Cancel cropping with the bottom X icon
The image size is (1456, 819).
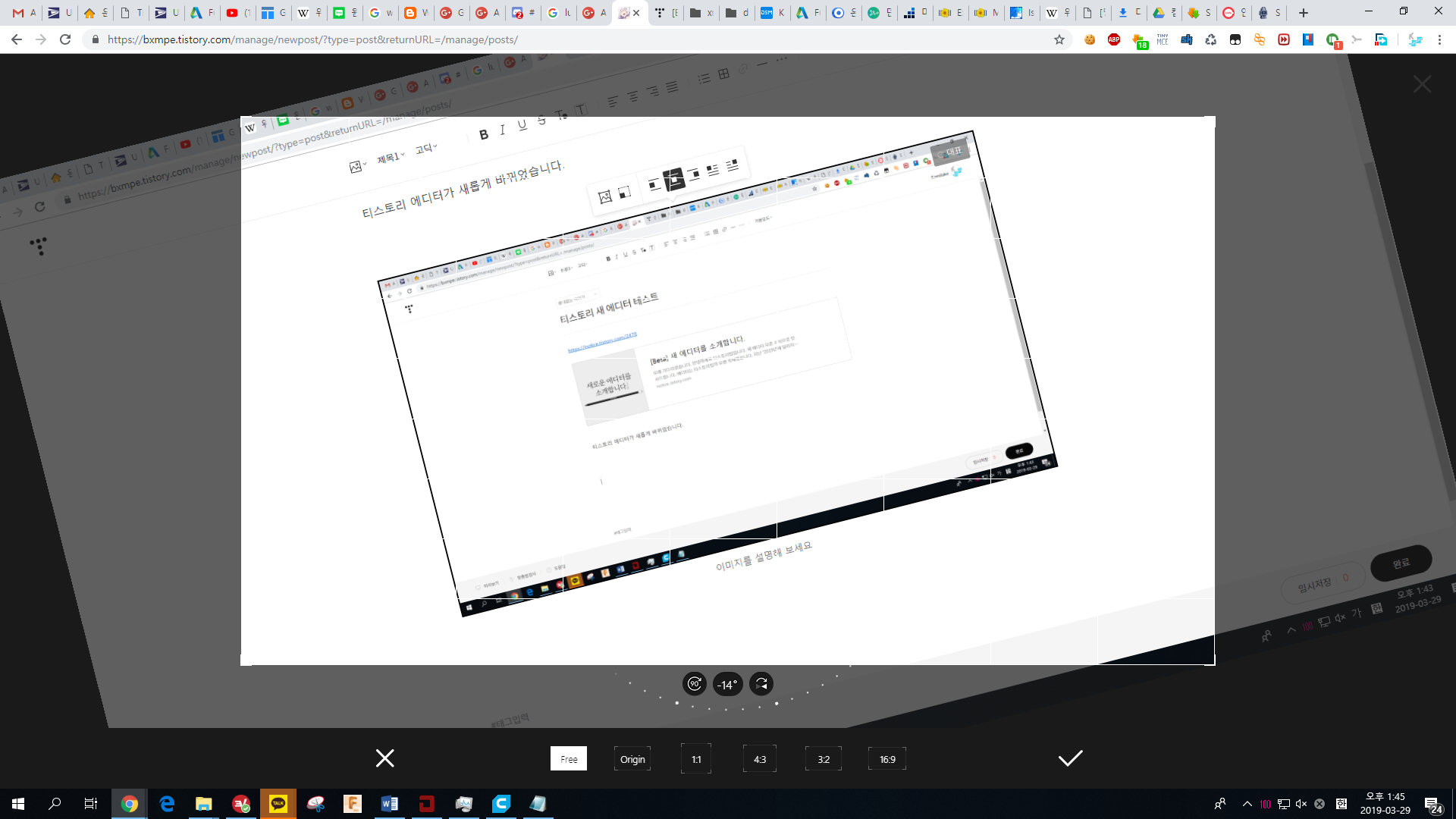(385, 758)
